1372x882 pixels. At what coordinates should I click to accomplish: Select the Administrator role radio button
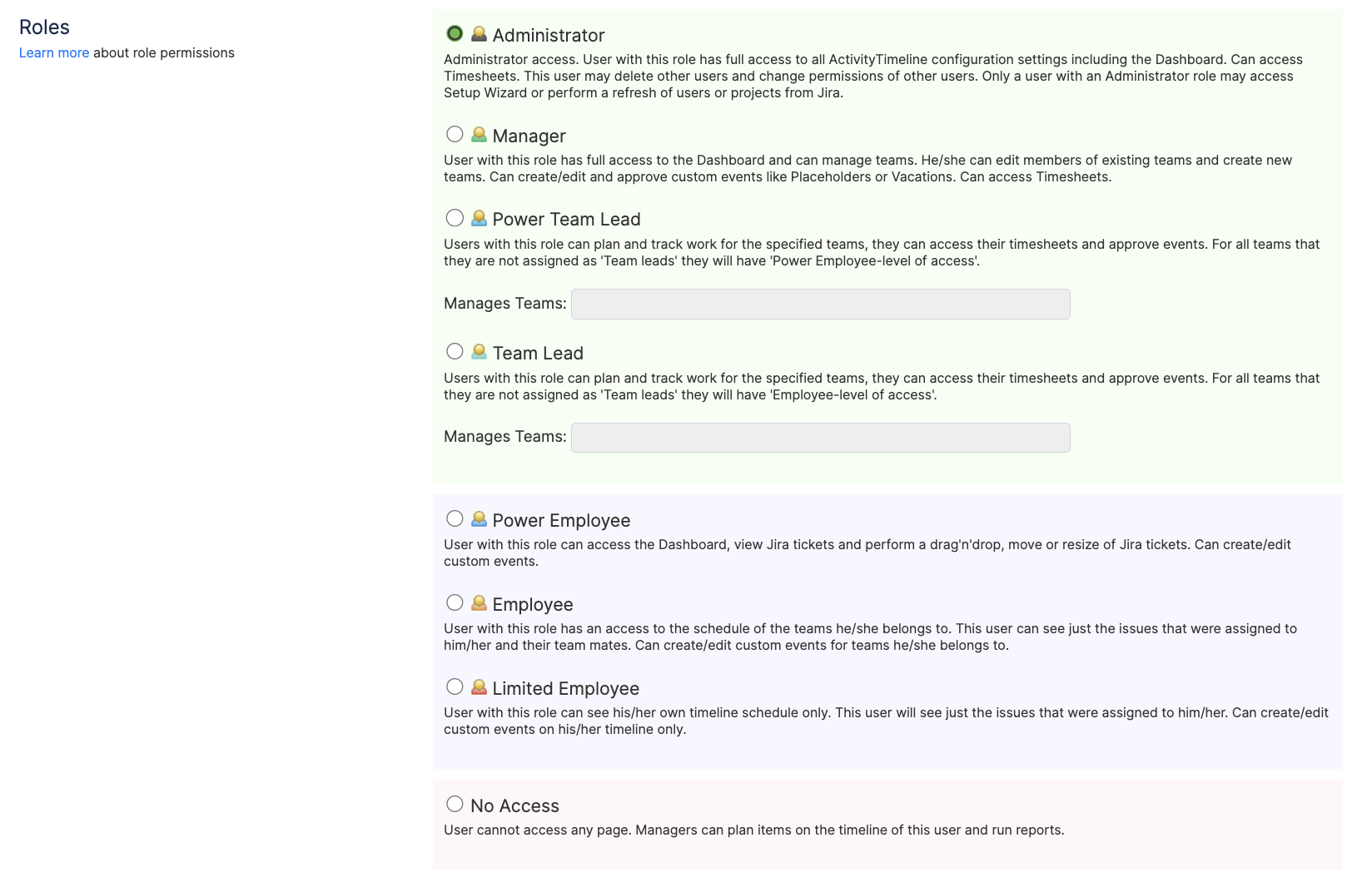pyautogui.click(x=455, y=34)
